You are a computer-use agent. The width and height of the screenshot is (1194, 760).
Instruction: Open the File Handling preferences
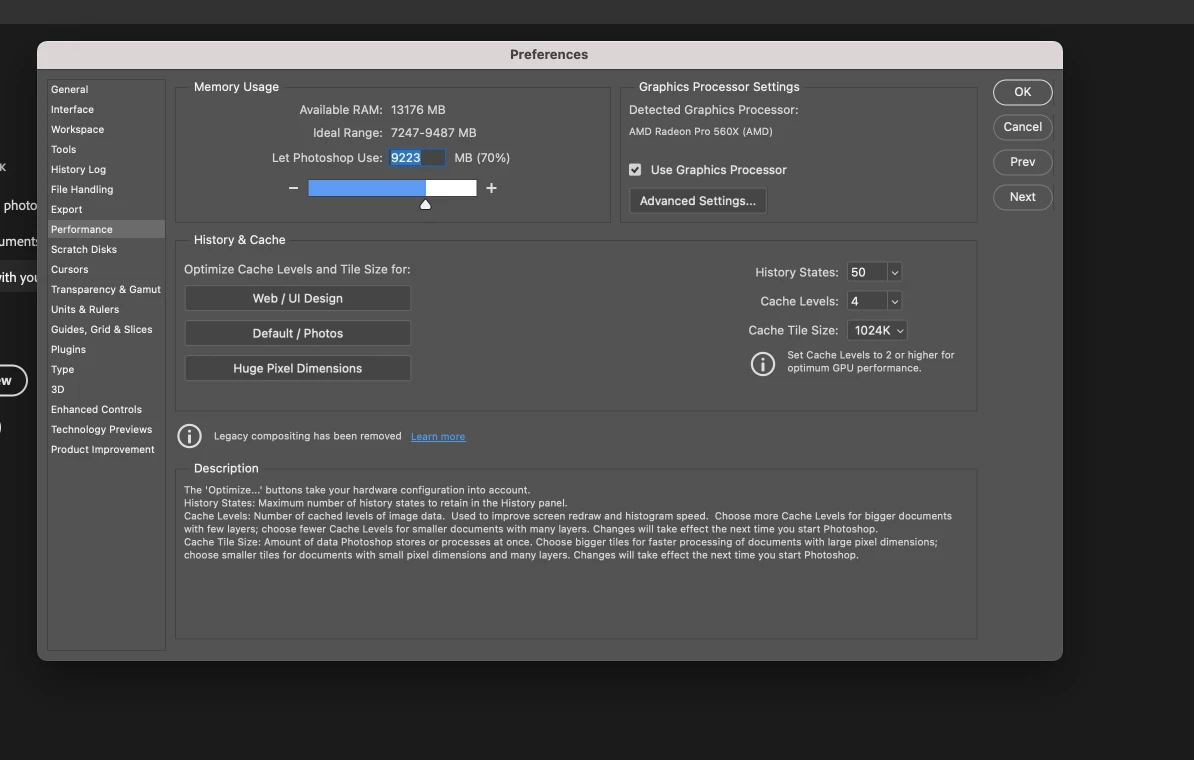[106, 190]
